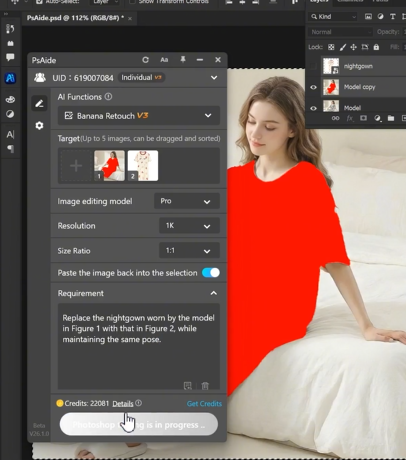Create new adjustment layer icon
The height and width of the screenshot is (460, 406).
[377, 118]
